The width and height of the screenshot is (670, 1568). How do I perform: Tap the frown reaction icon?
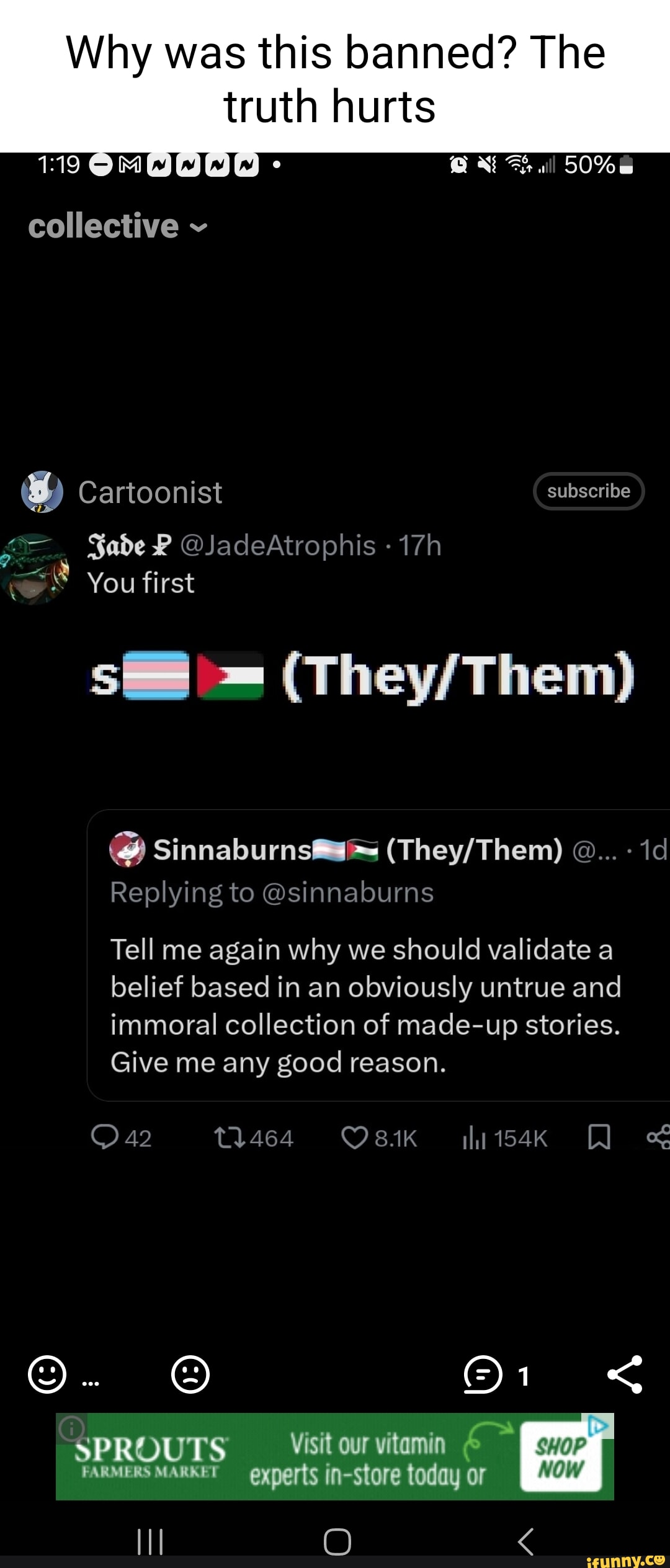[190, 1375]
